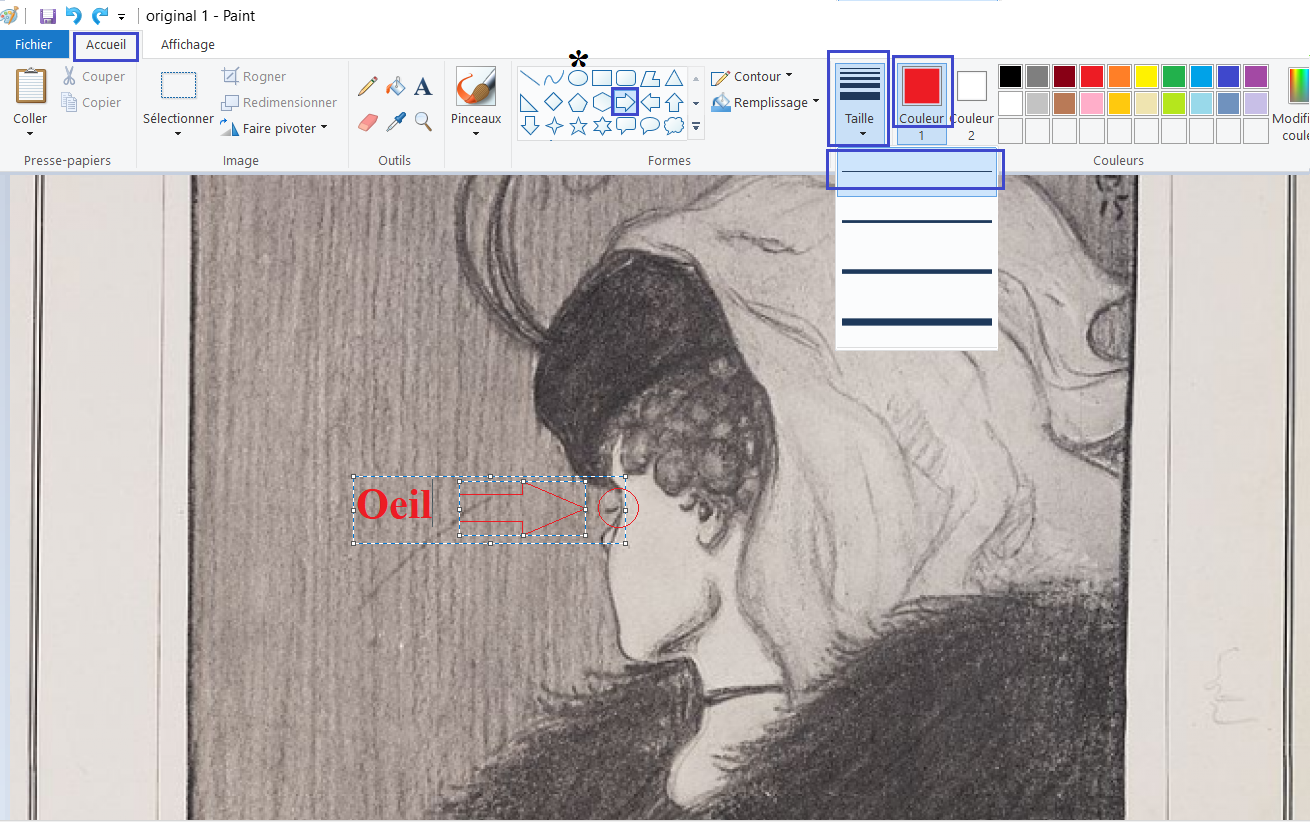Choose the Eraser tool
The image size is (1310, 822).
point(368,121)
